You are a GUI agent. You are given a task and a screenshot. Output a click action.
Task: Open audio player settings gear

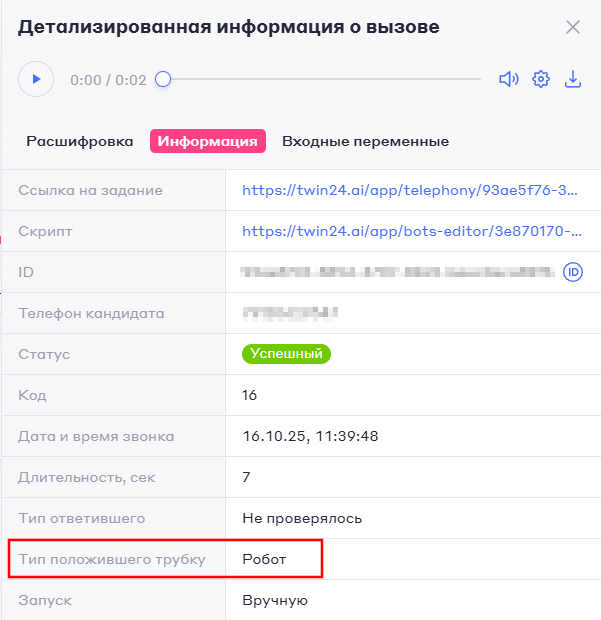click(x=541, y=79)
